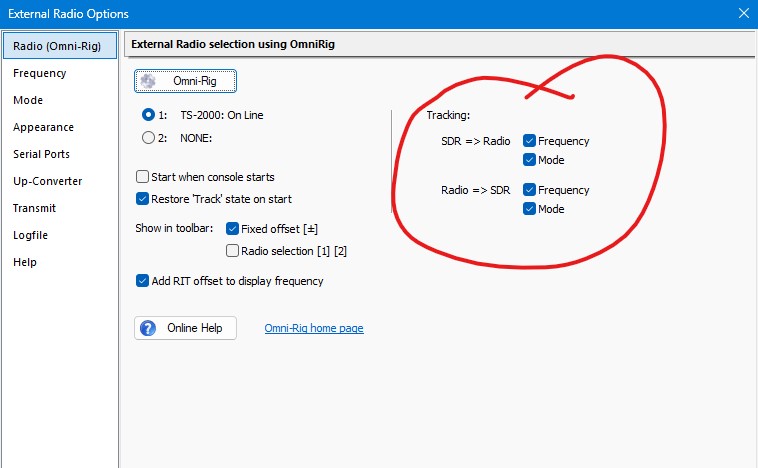Go to the Up-Converter section

[x=48, y=181]
